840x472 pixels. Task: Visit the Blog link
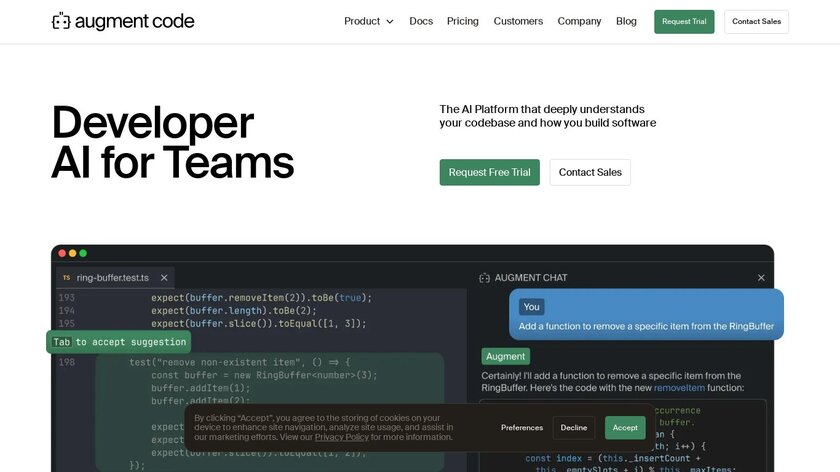[626, 21]
